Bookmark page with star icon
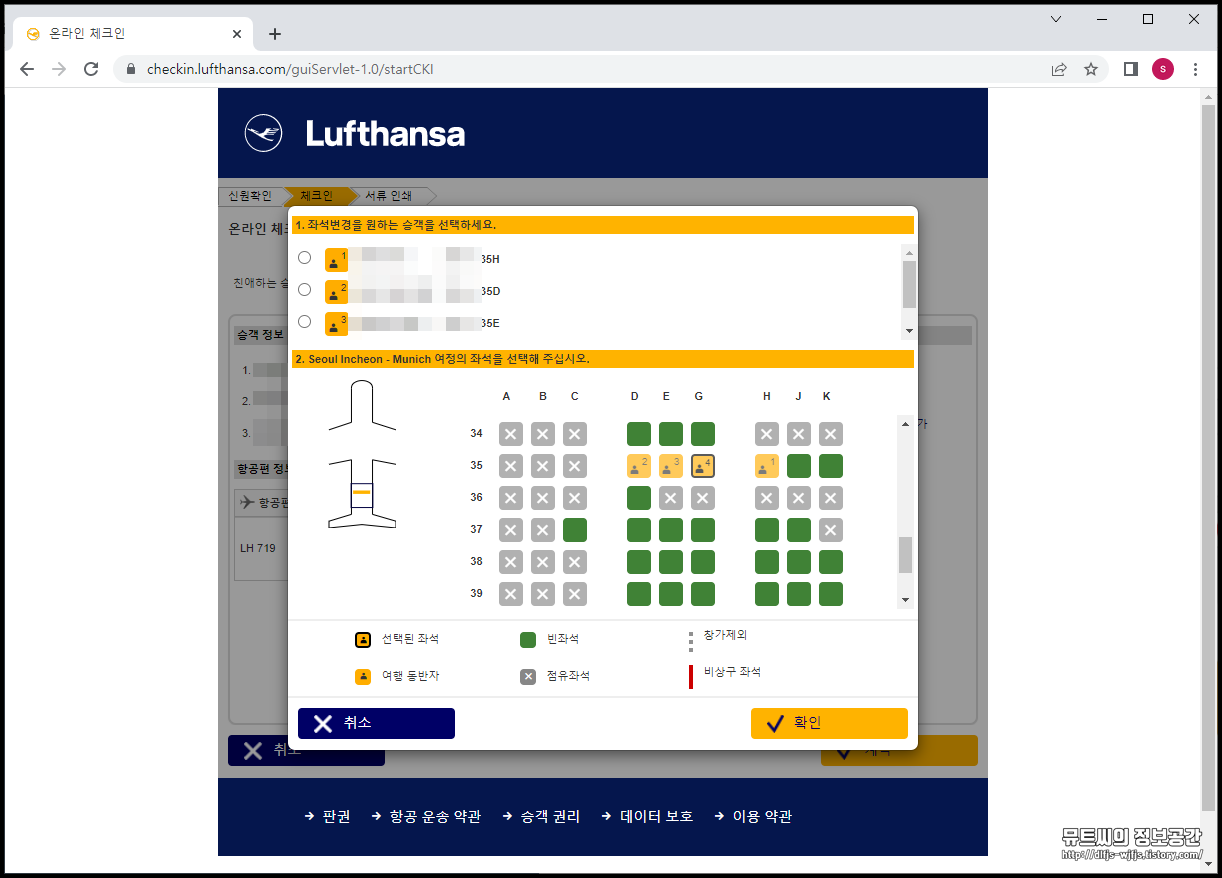The image size is (1222, 878). 1091,69
